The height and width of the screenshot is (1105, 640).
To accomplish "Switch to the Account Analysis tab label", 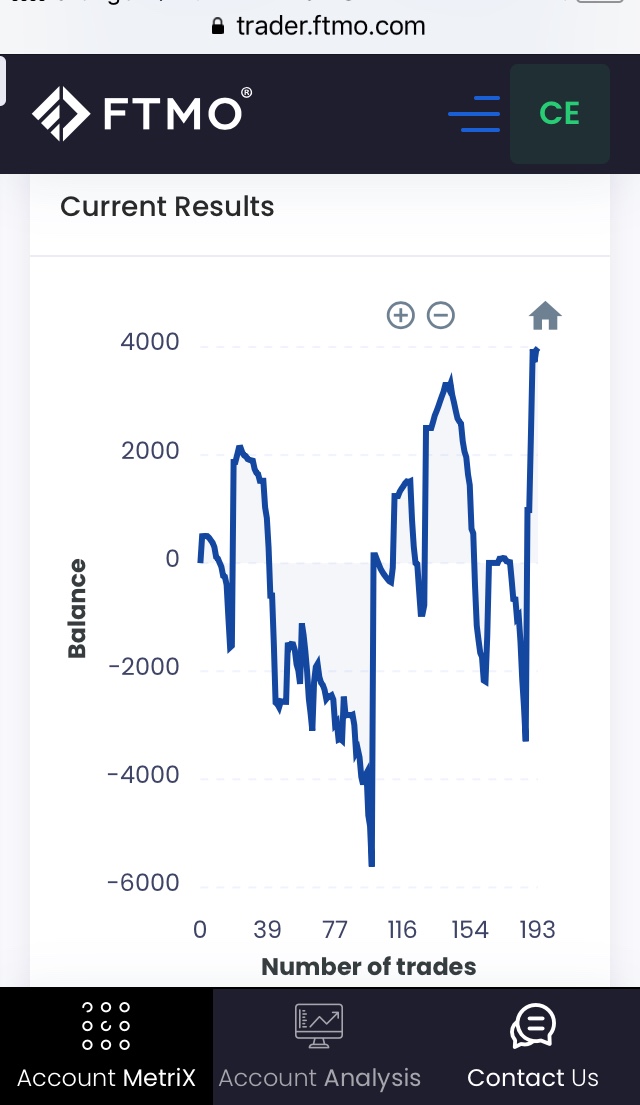I will tap(319, 1078).
